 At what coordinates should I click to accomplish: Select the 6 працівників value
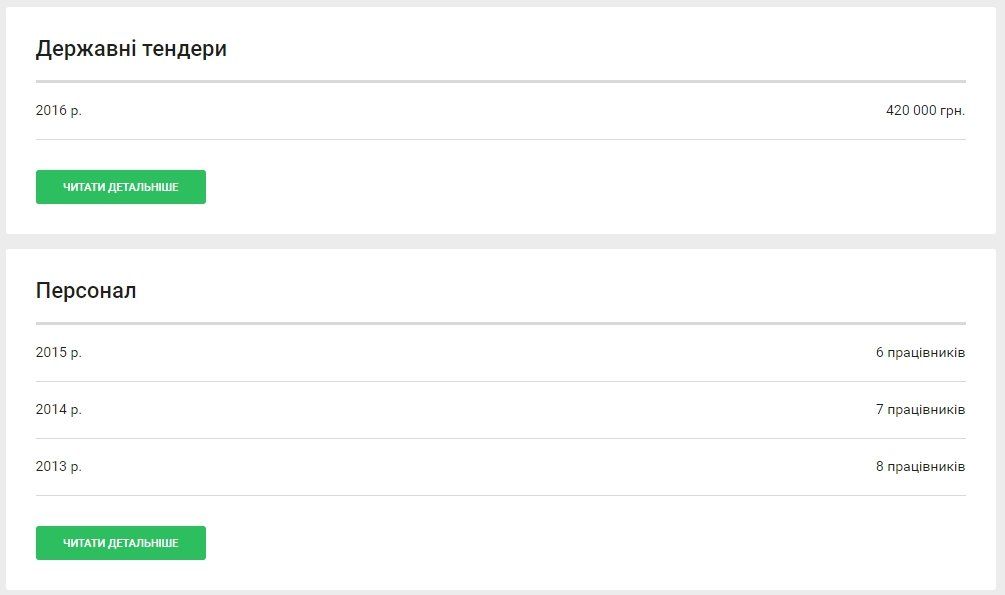click(920, 352)
